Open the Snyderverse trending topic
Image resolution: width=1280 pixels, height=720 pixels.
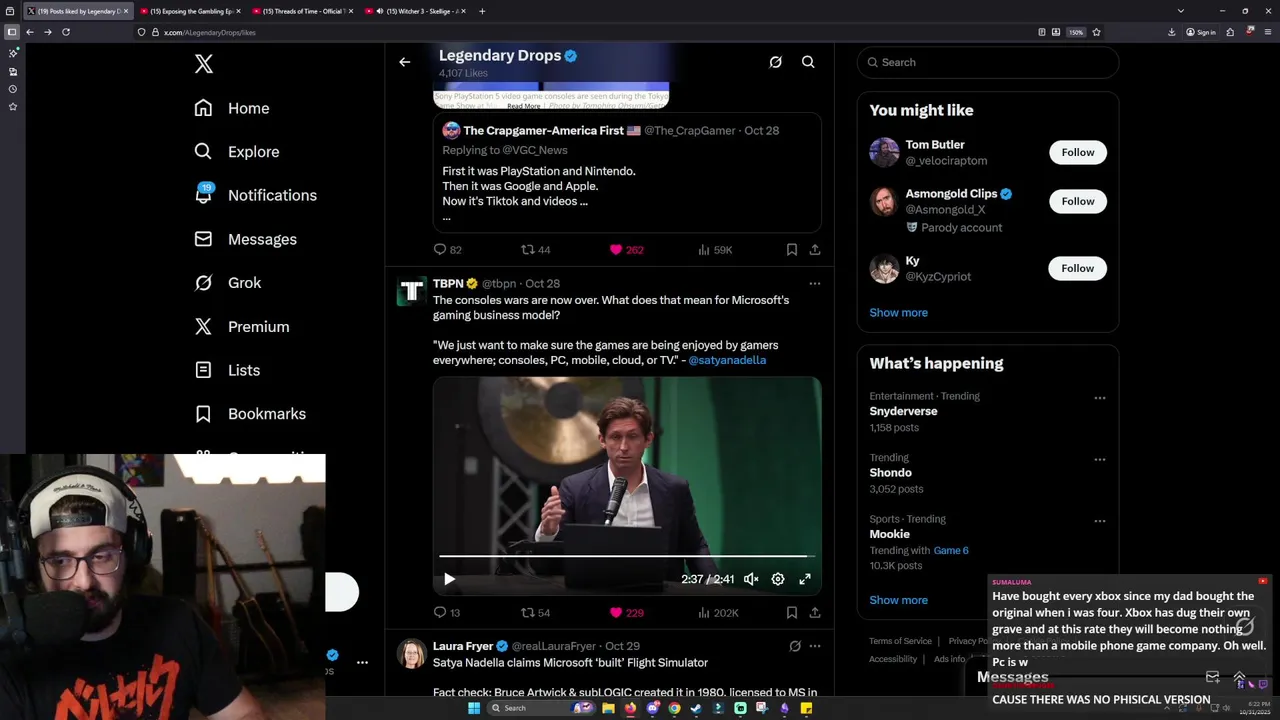pos(903,411)
